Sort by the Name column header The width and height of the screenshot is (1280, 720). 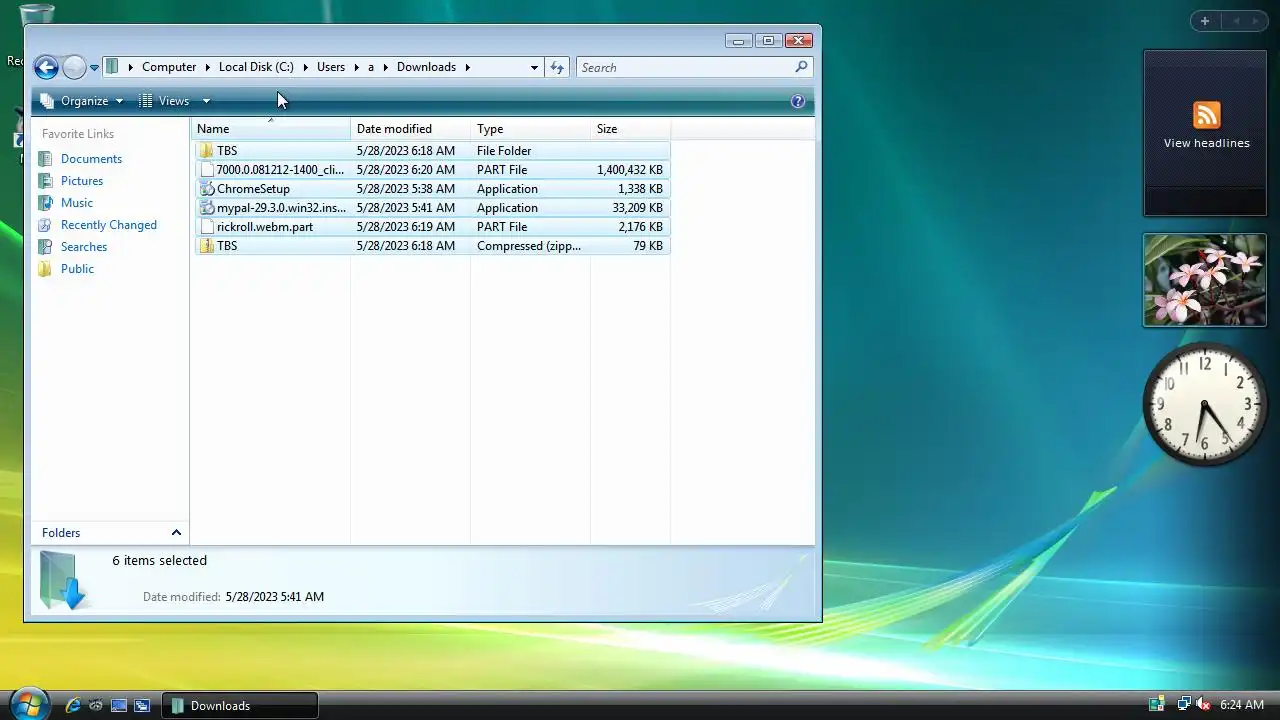[270, 129]
